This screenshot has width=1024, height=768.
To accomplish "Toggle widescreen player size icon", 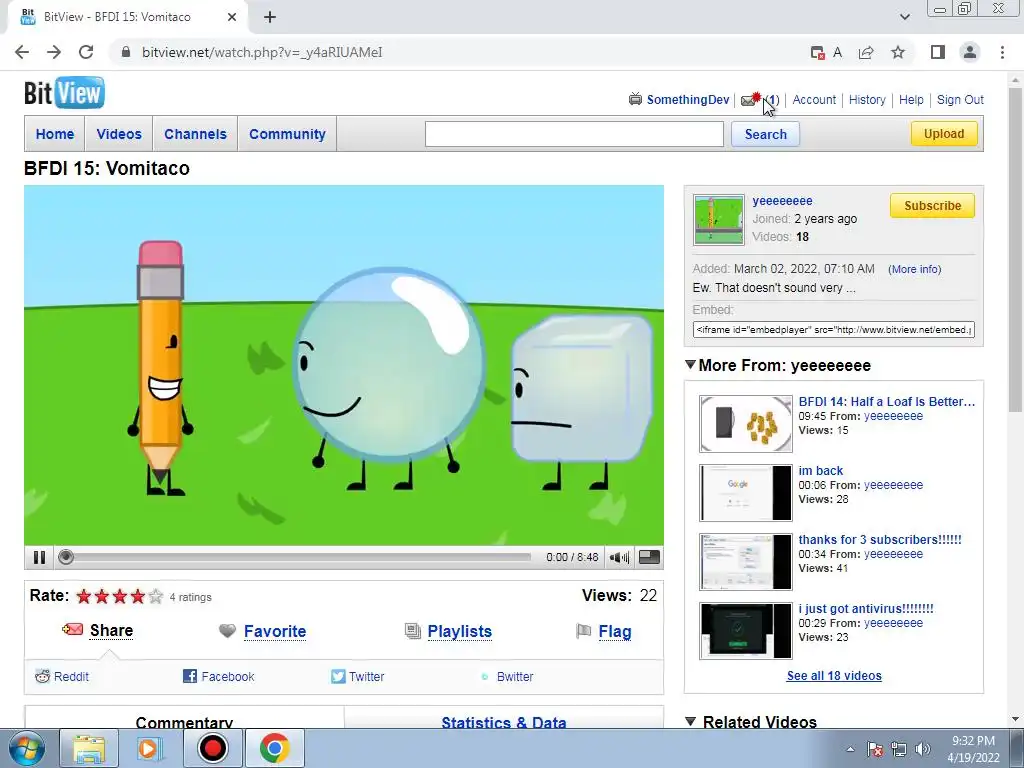I will pyautogui.click(x=649, y=557).
